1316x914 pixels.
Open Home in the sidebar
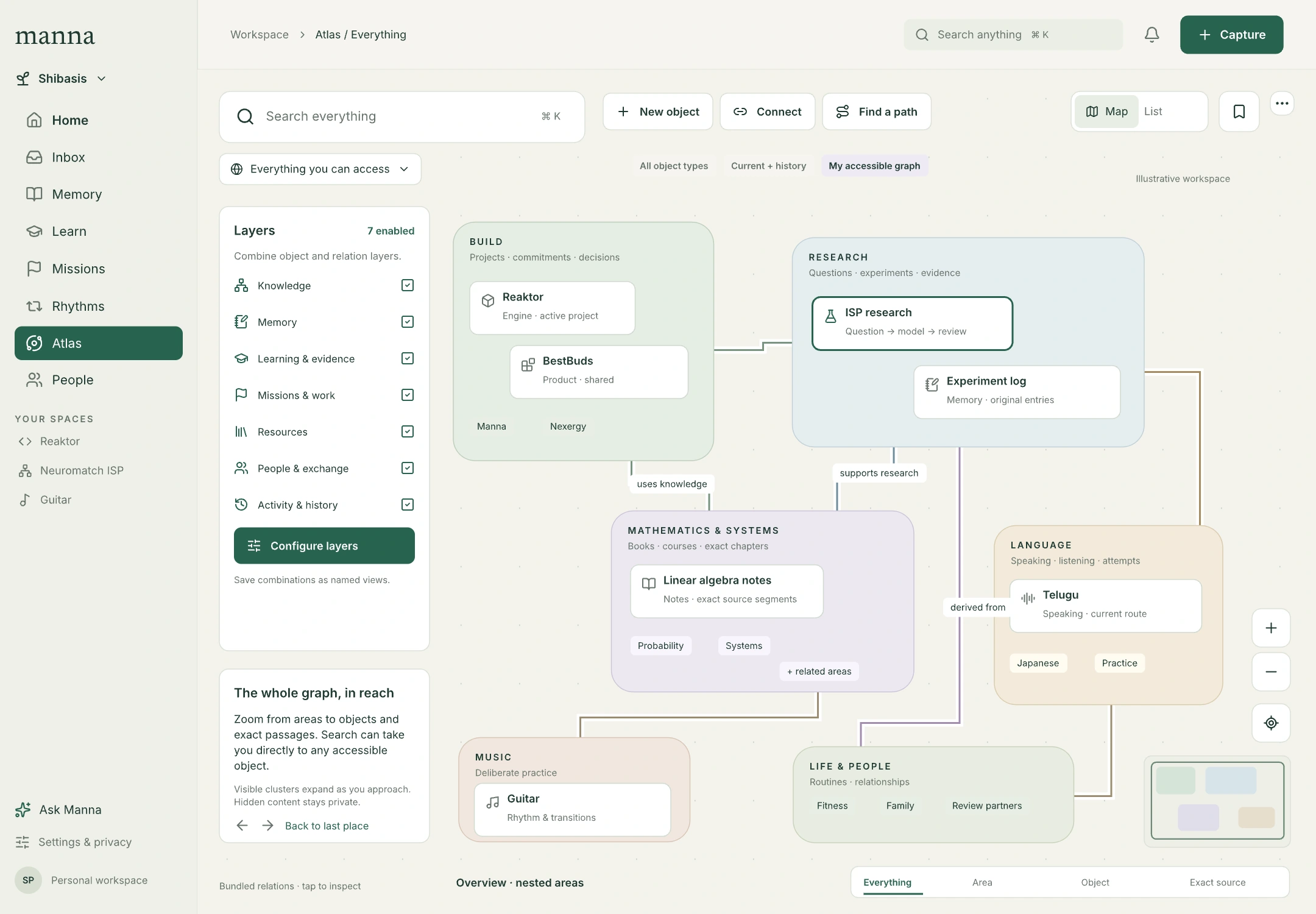tap(99, 120)
